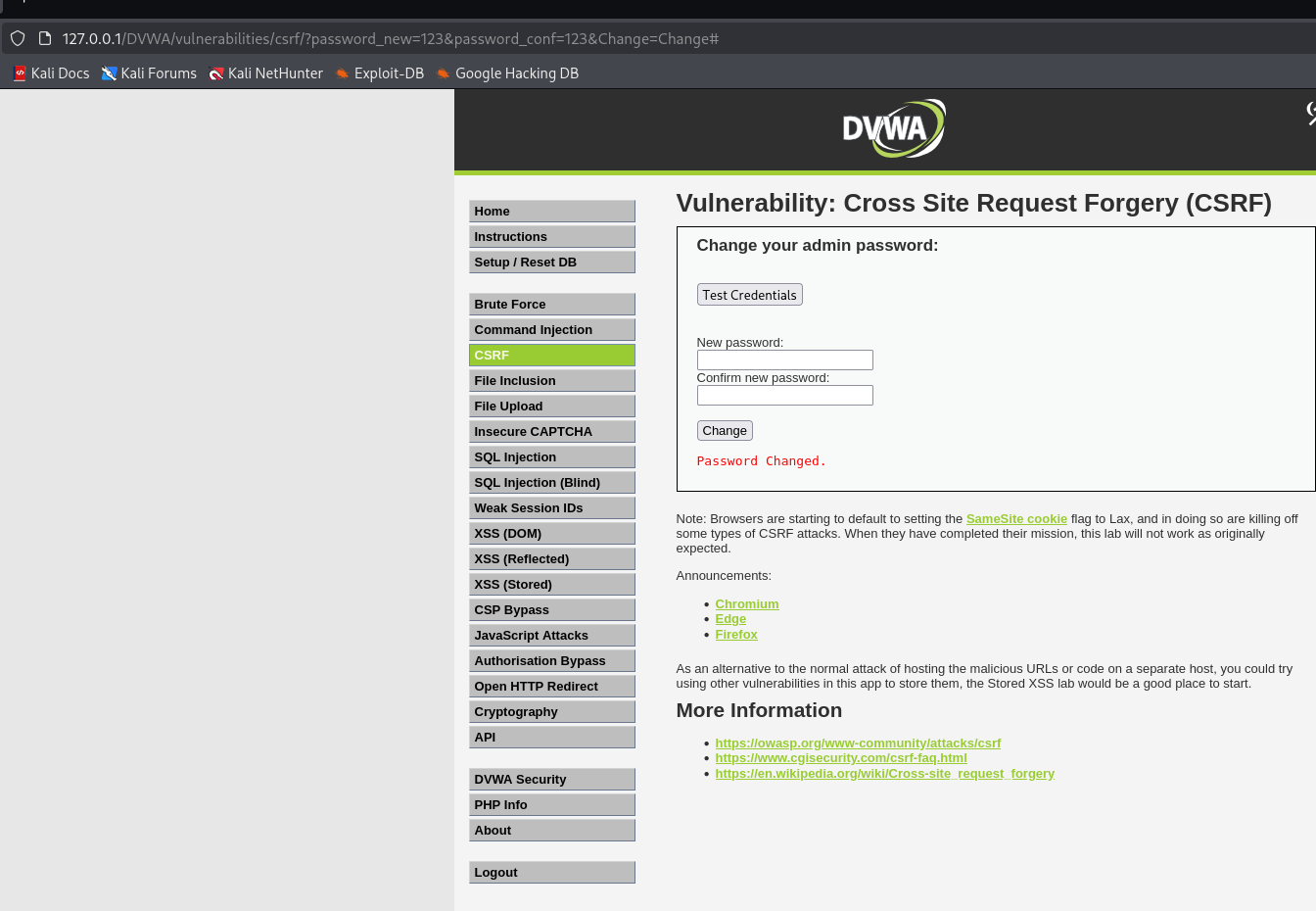Open the Exploit-DB bookmark
1316x911 pixels.
(379, 73)
